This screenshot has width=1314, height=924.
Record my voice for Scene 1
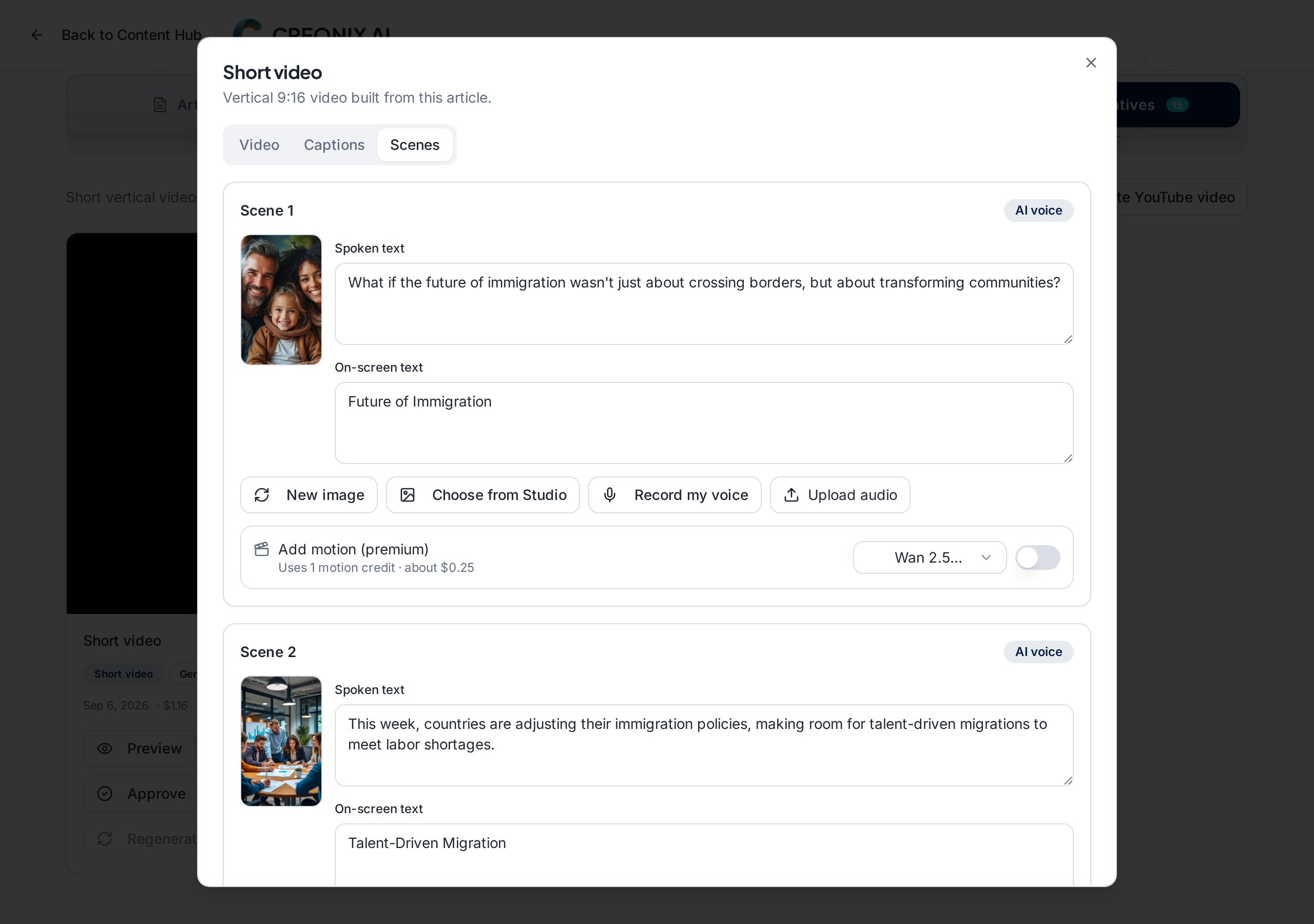tap(675, 495)
